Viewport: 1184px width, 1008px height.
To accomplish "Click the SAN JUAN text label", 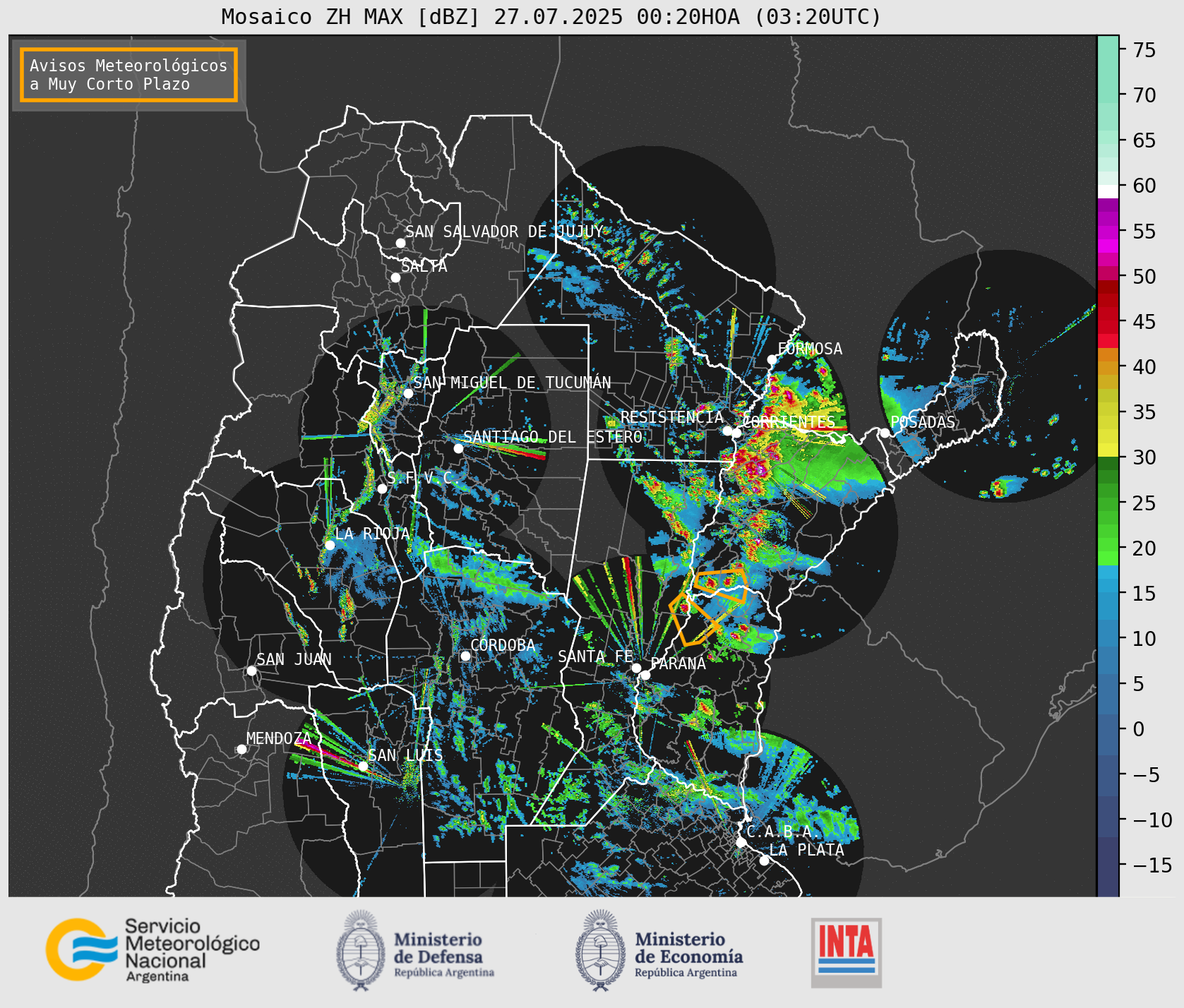I will point(294,659).
